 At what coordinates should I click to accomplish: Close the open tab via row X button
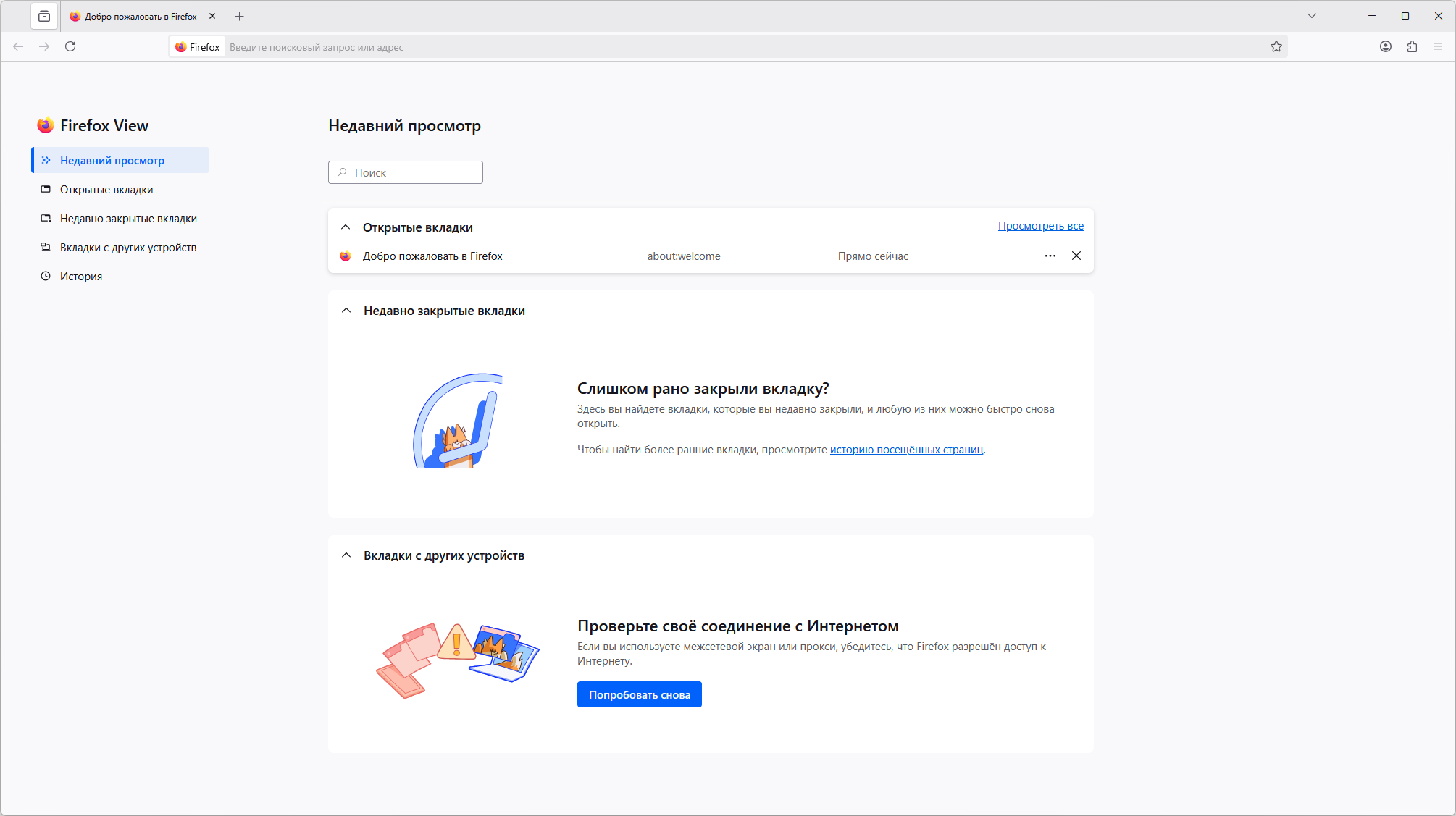[x=1076, y=256]
